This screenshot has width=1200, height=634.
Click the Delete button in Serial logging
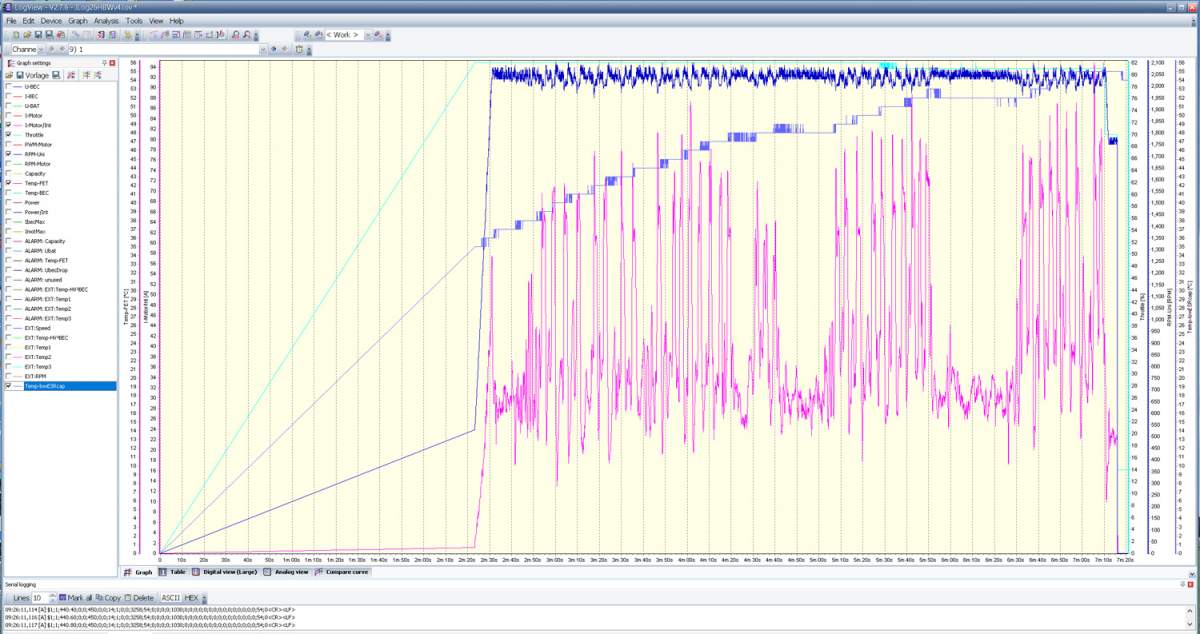coord(141,597)
